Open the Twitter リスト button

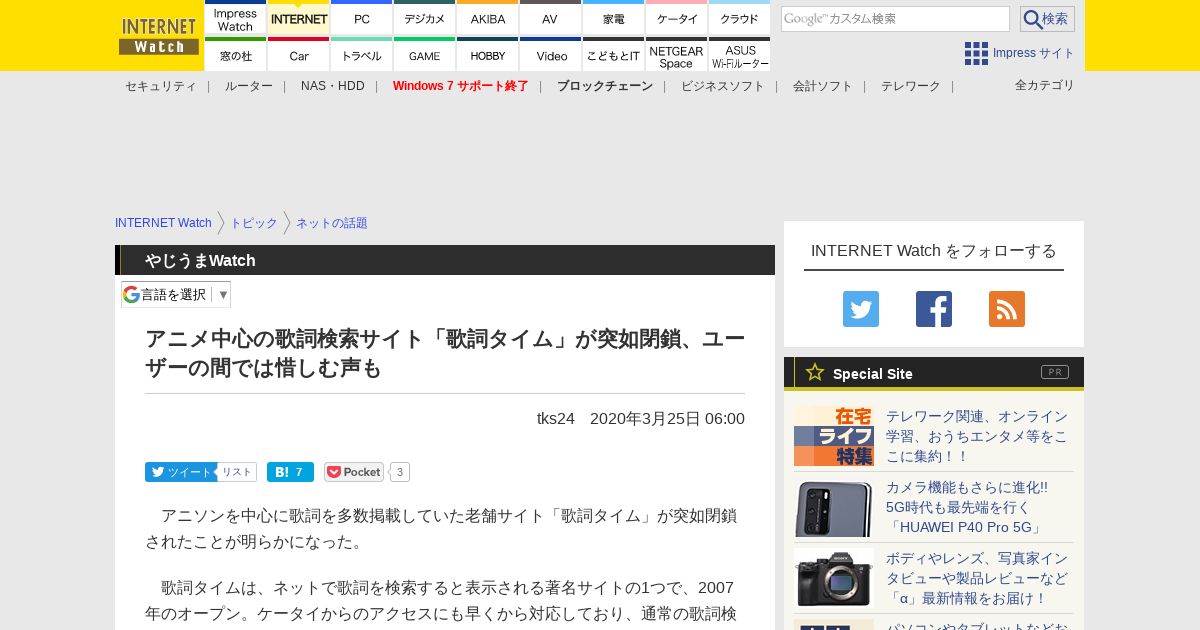(x=237, y=472)
